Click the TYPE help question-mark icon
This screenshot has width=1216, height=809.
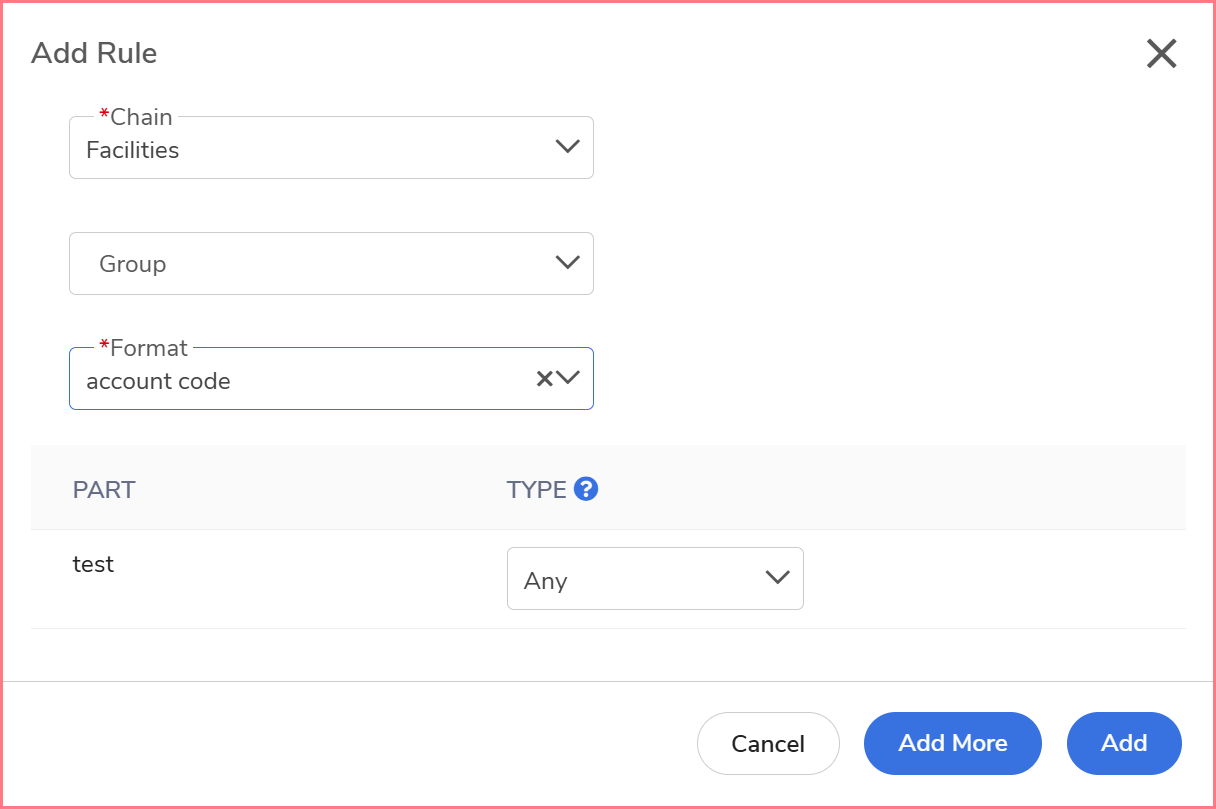point(587,489)
